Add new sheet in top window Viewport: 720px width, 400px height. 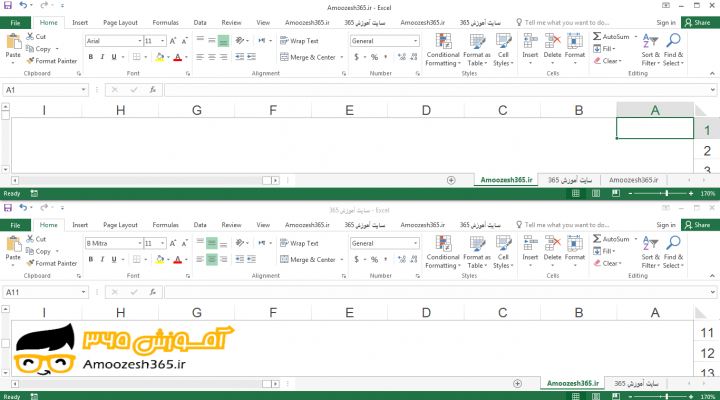[451, 180]
